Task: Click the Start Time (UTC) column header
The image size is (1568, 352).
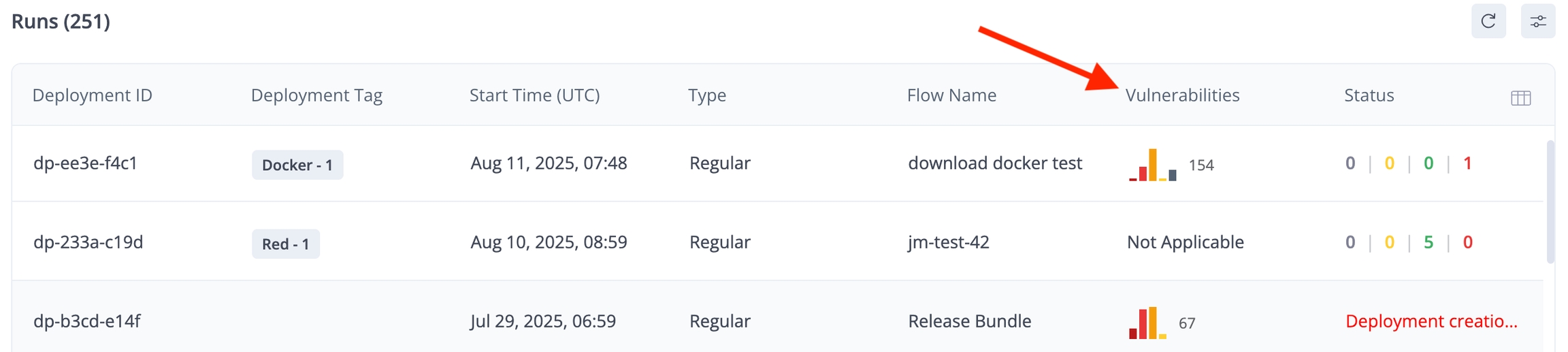Action: 534,95
